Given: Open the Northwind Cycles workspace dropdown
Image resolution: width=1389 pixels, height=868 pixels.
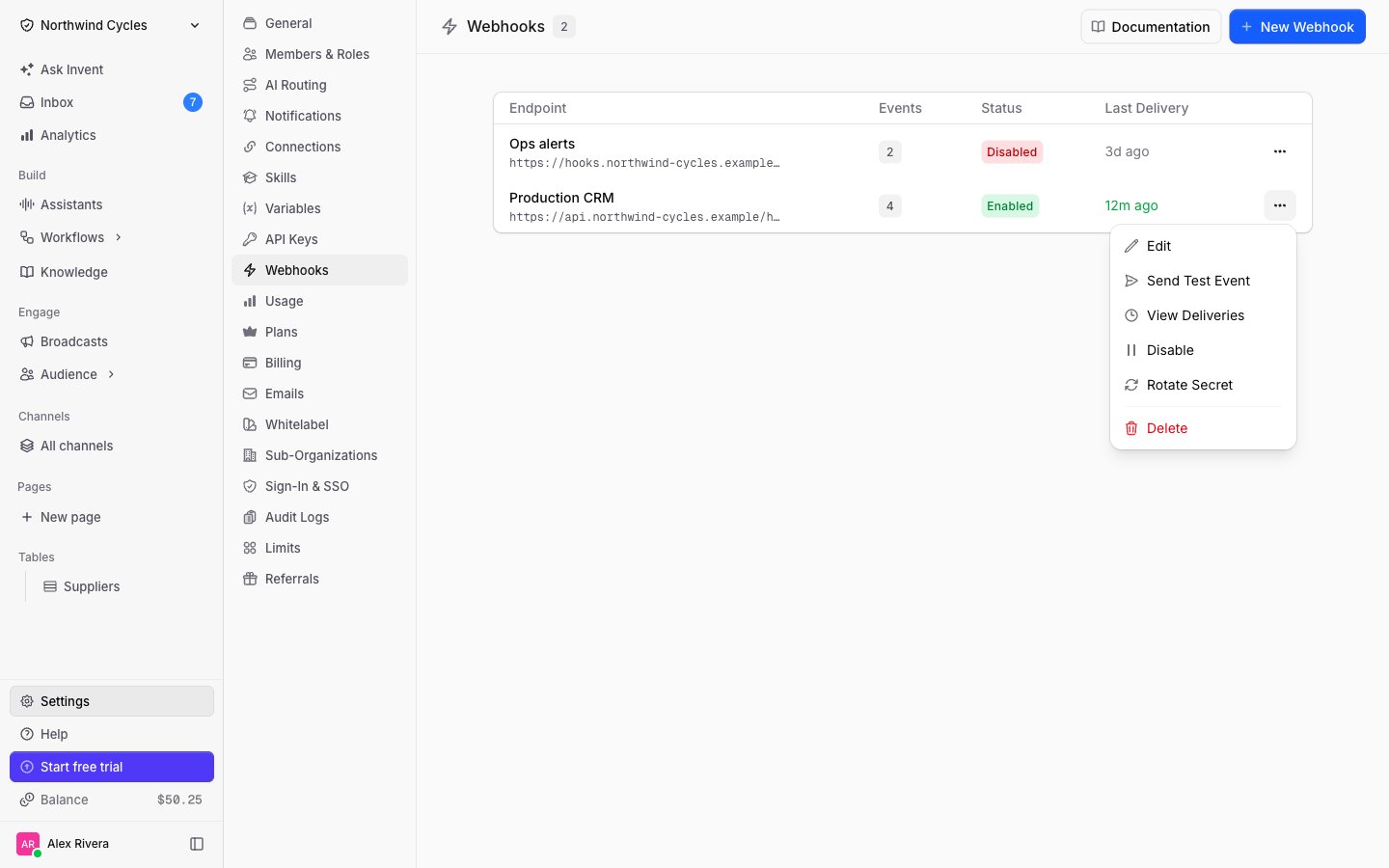Looking at the screenshot, I should [x=111, y=25].
